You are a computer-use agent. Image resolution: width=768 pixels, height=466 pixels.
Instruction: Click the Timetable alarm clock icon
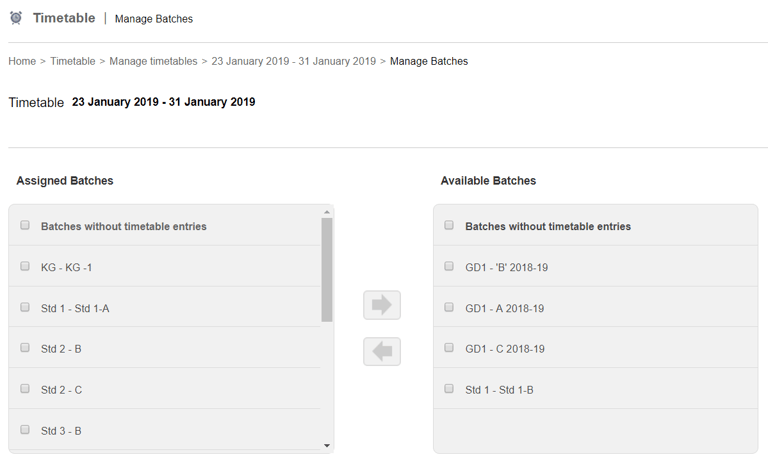click(x=16, y=18)
